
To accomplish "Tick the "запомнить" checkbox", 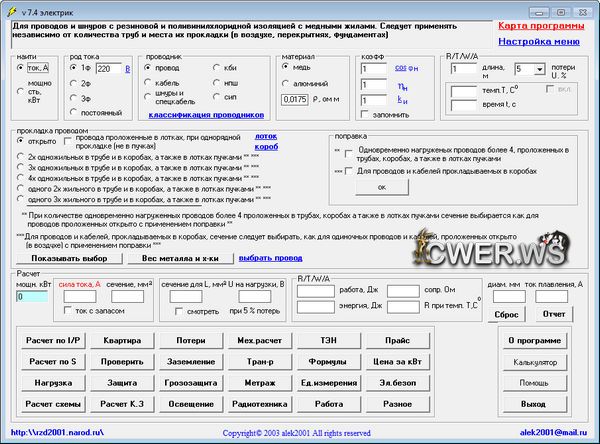I will point(364,116).
